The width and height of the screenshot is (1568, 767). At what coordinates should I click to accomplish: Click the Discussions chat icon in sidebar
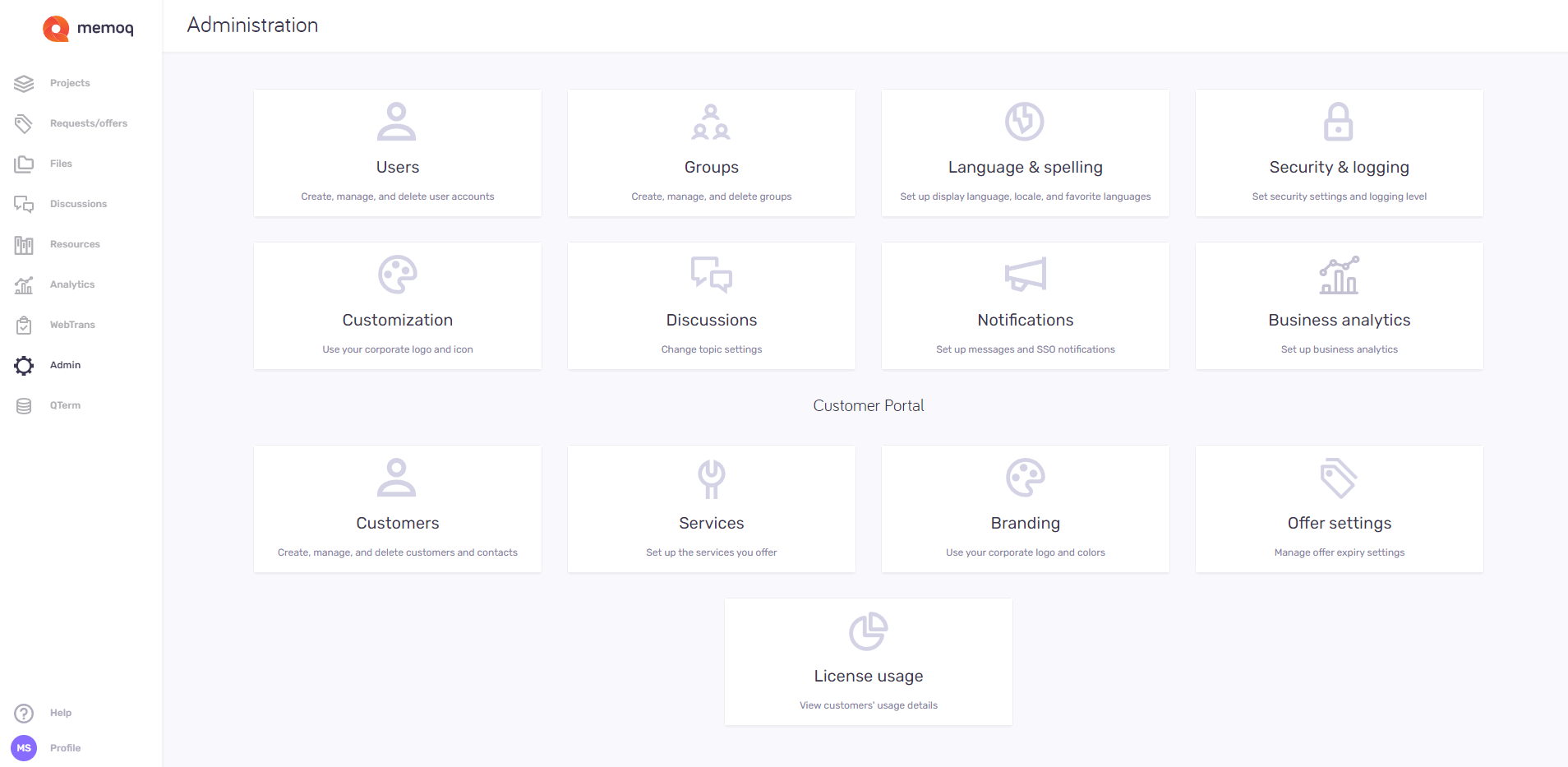[24, 204]
